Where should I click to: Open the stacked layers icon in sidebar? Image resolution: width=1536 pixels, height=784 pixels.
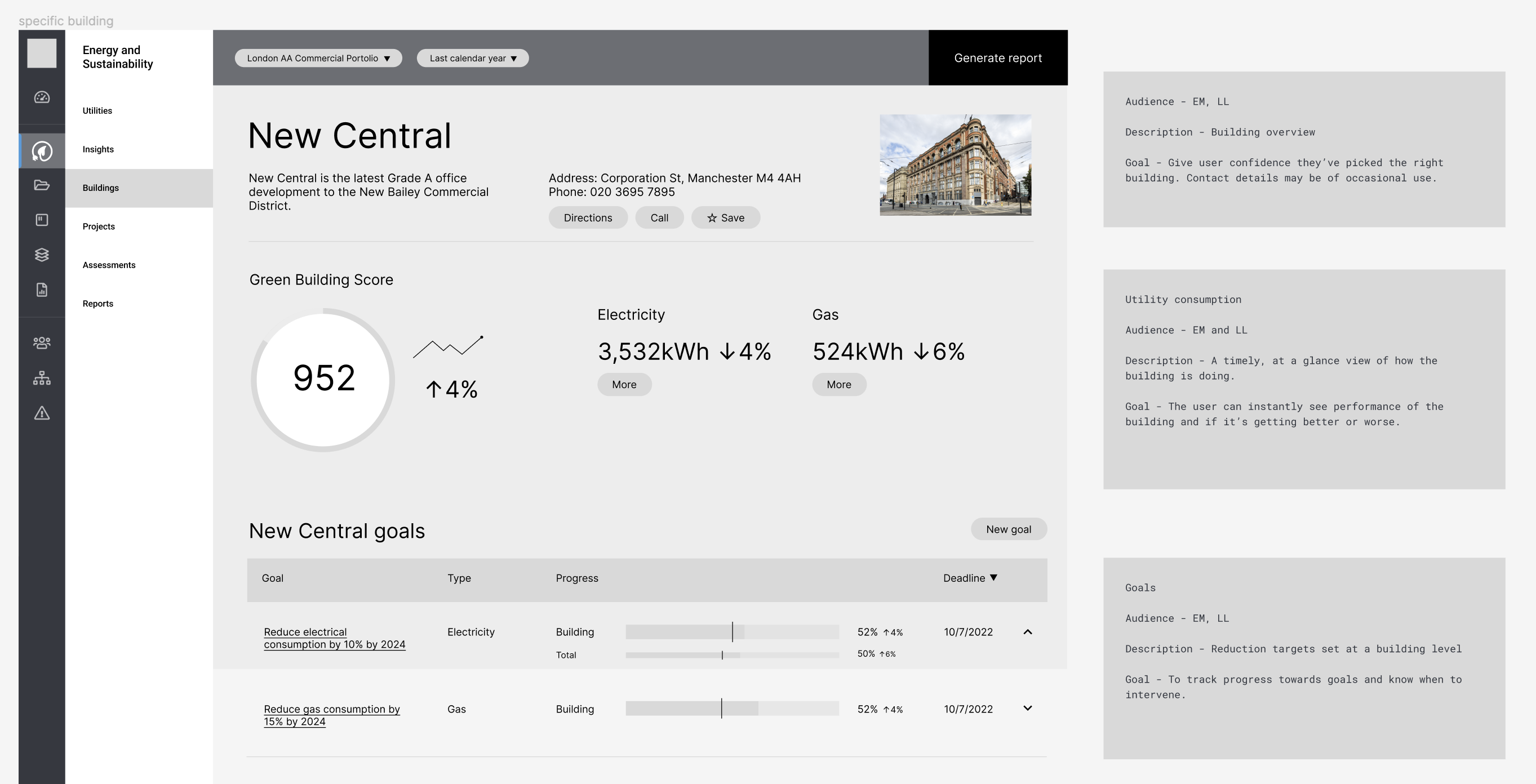(x=42, y=255)
